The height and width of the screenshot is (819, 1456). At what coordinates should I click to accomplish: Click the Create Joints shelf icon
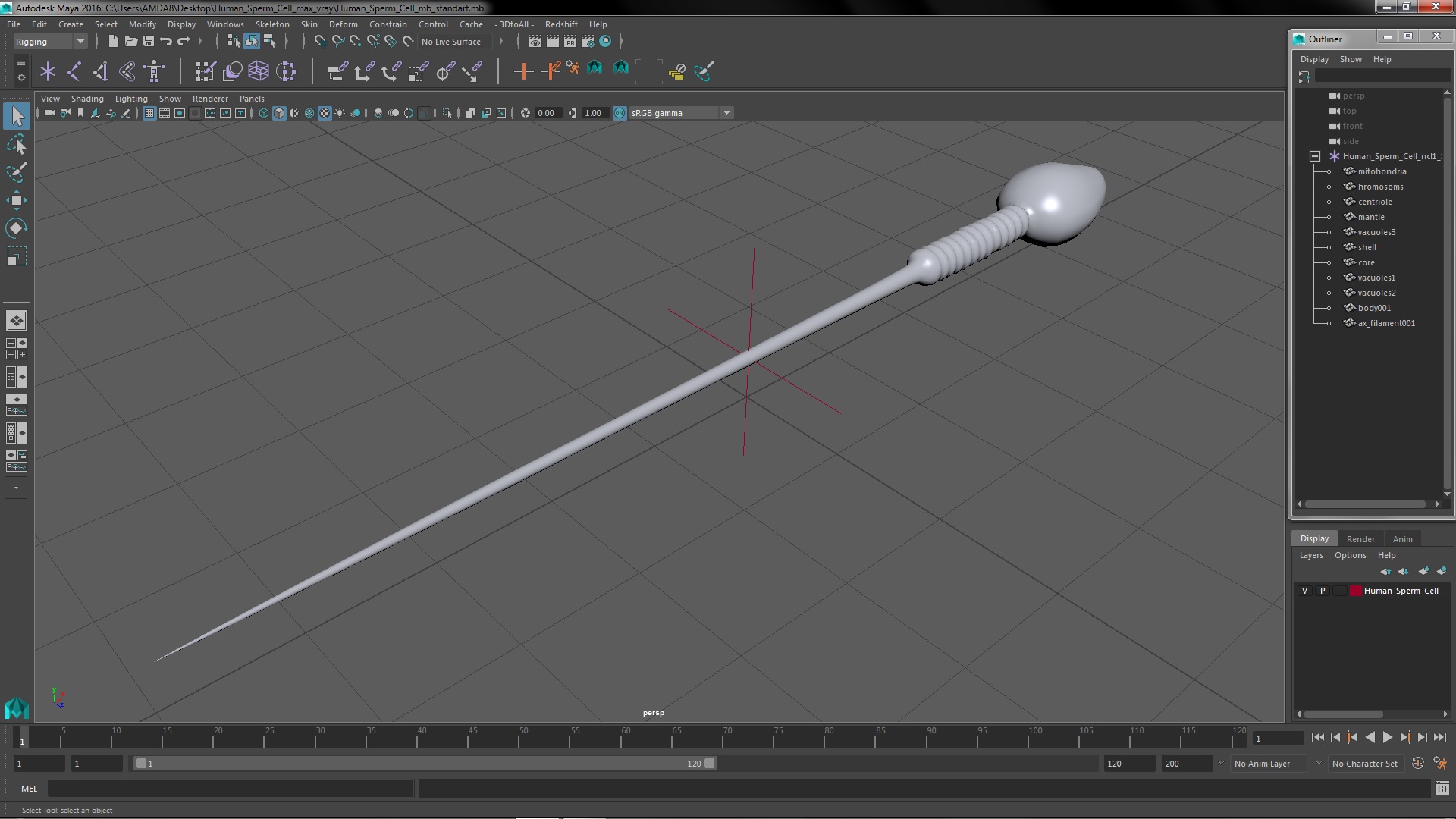click(74, 71)
